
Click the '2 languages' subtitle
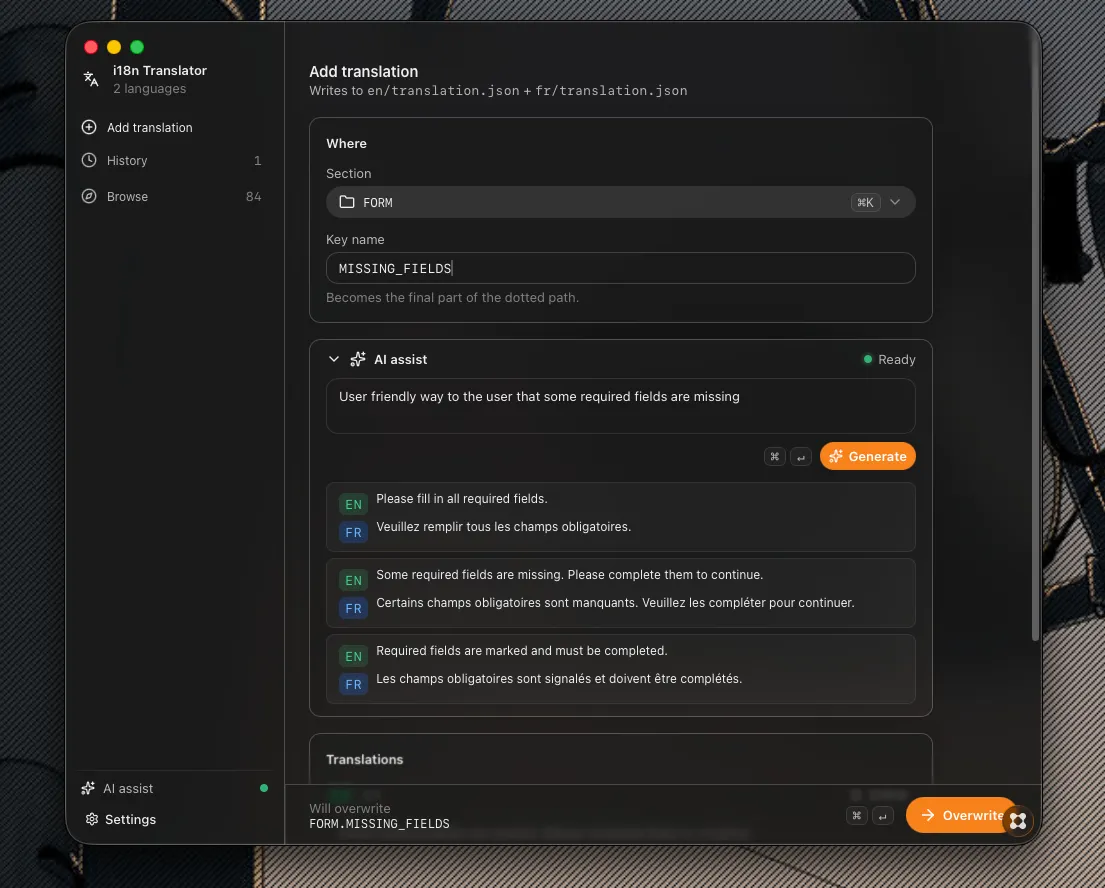(x=149, y=89)
